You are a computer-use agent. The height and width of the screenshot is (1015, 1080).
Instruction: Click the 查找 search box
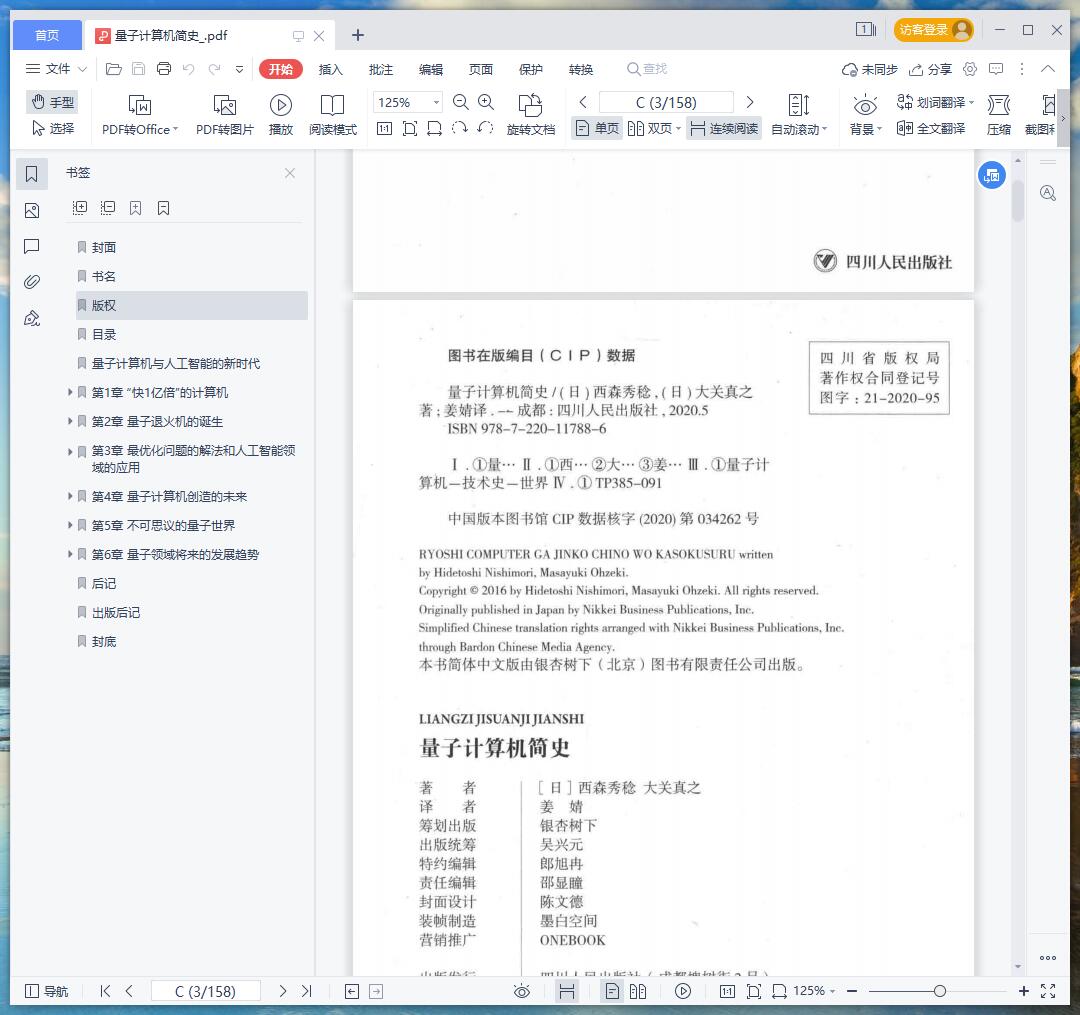(x=647, y=69)
